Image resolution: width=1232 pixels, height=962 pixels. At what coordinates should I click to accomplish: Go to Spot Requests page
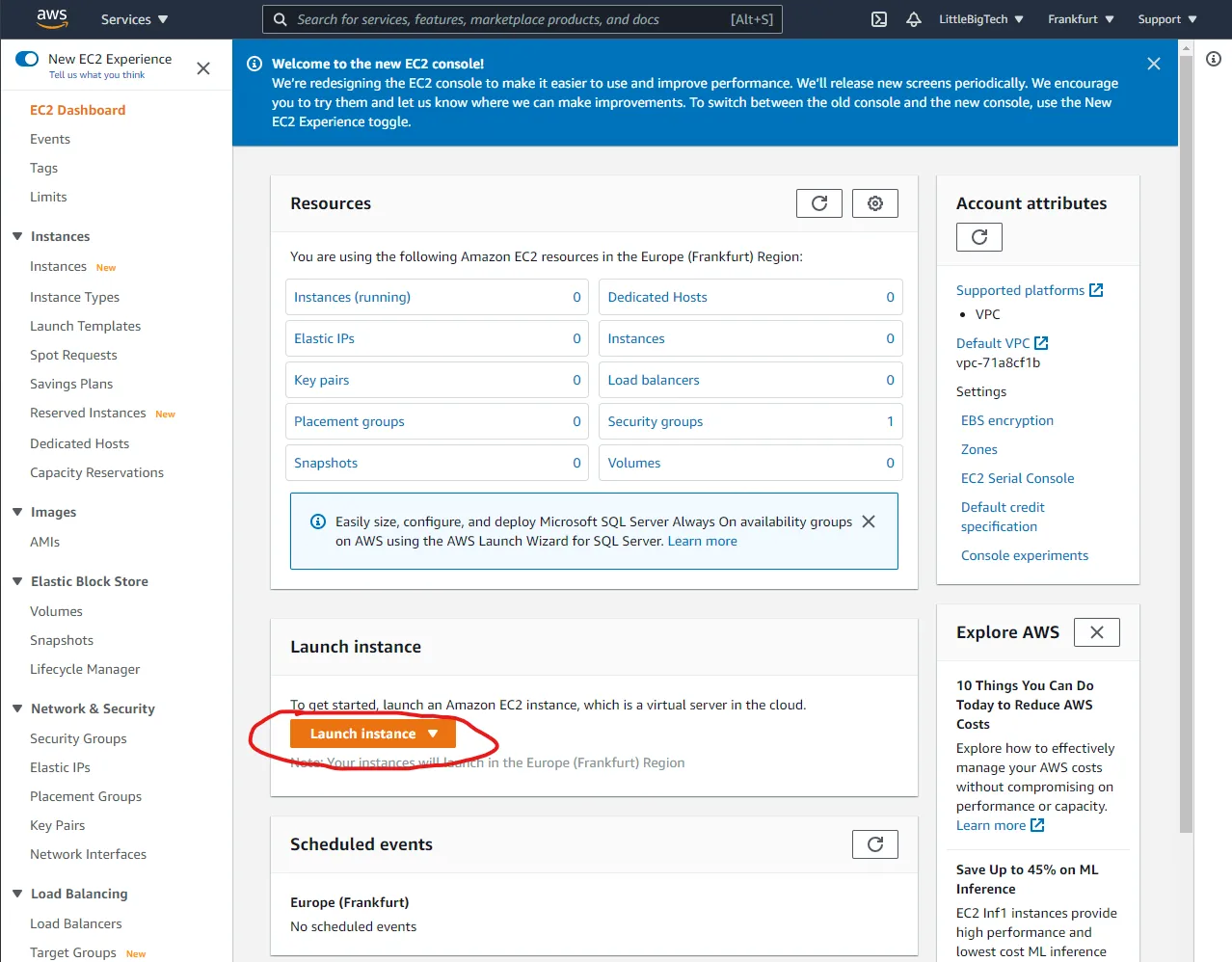[73, 355]
